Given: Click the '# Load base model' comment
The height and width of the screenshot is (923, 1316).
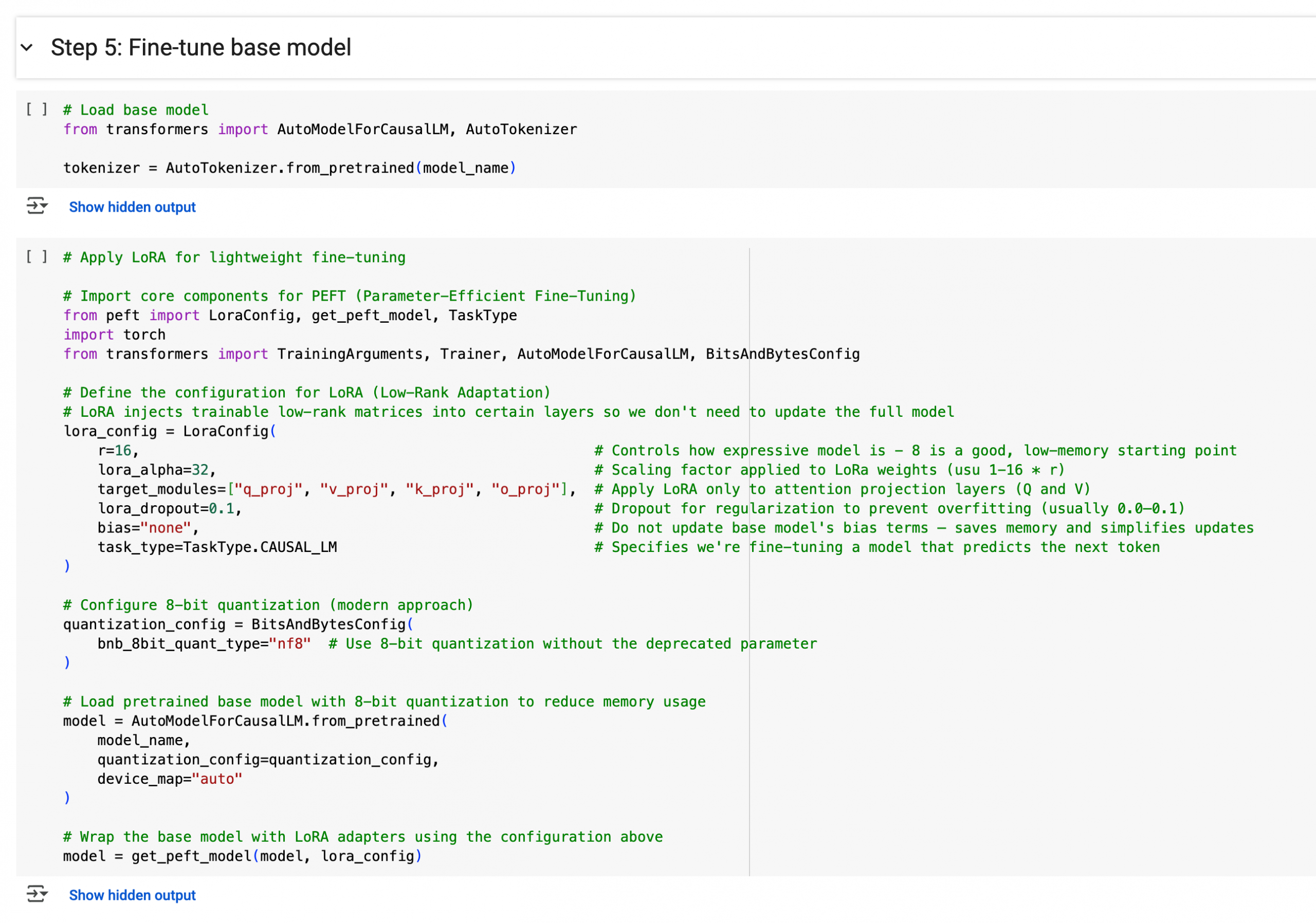Looking at the screenshot, I should 136,110.
